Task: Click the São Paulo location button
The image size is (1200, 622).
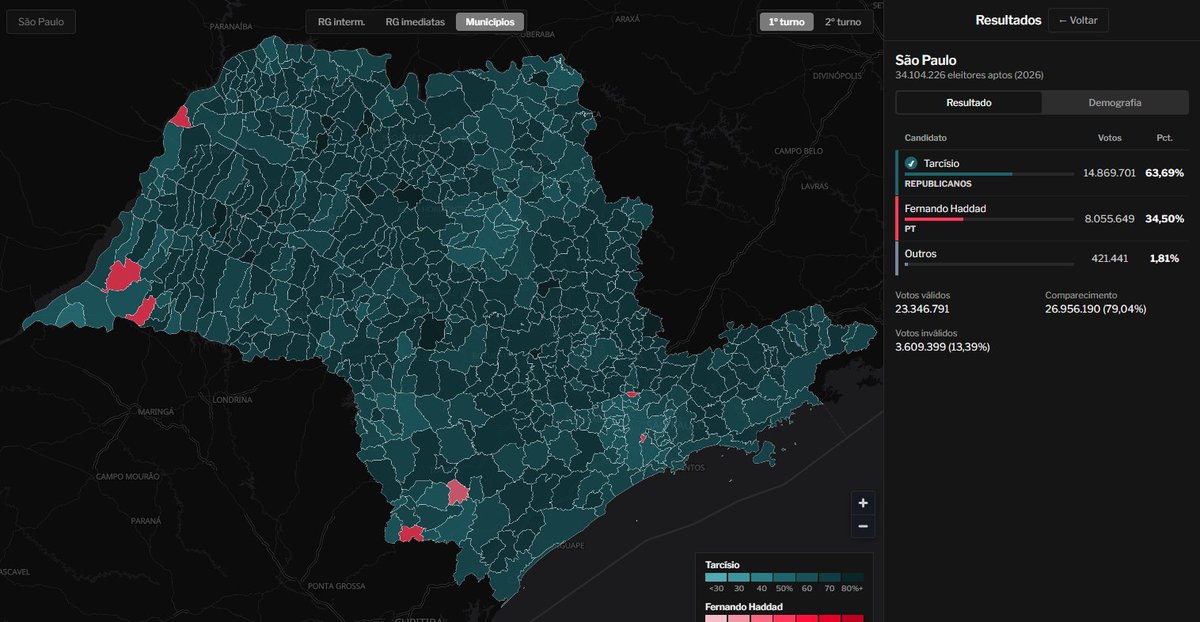Action: click(x=41, y=21)
